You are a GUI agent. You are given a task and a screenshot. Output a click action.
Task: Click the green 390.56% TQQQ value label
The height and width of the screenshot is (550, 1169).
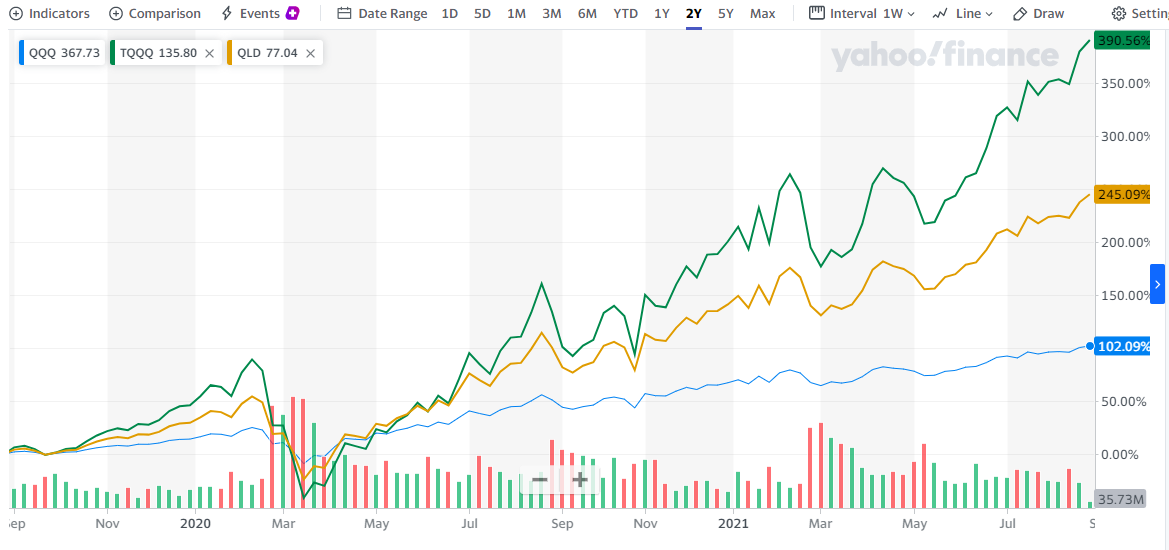click(x=1123, y=41)
